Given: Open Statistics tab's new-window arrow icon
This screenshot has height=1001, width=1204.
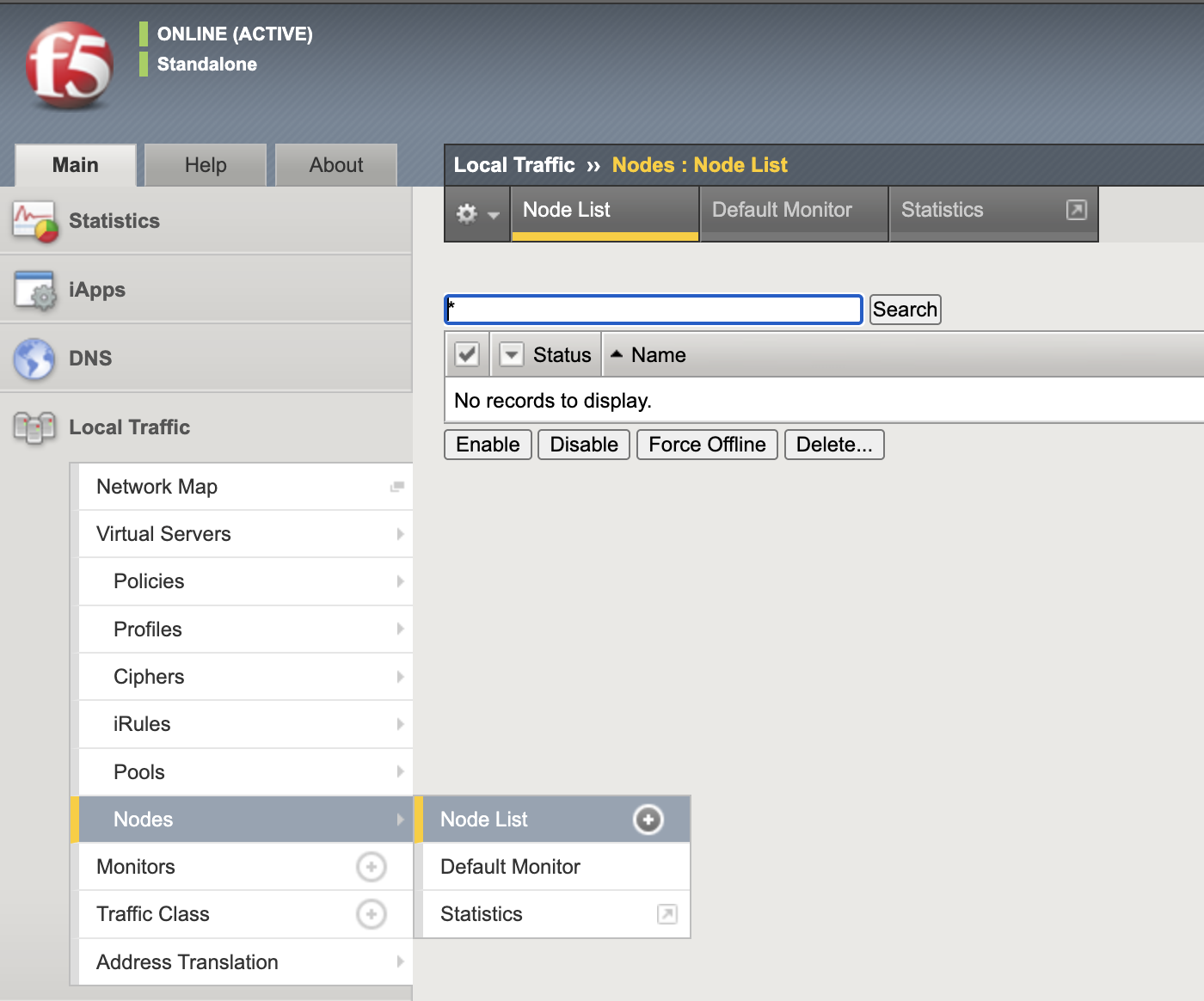Looking at the screenshot, I should 1076,210.
